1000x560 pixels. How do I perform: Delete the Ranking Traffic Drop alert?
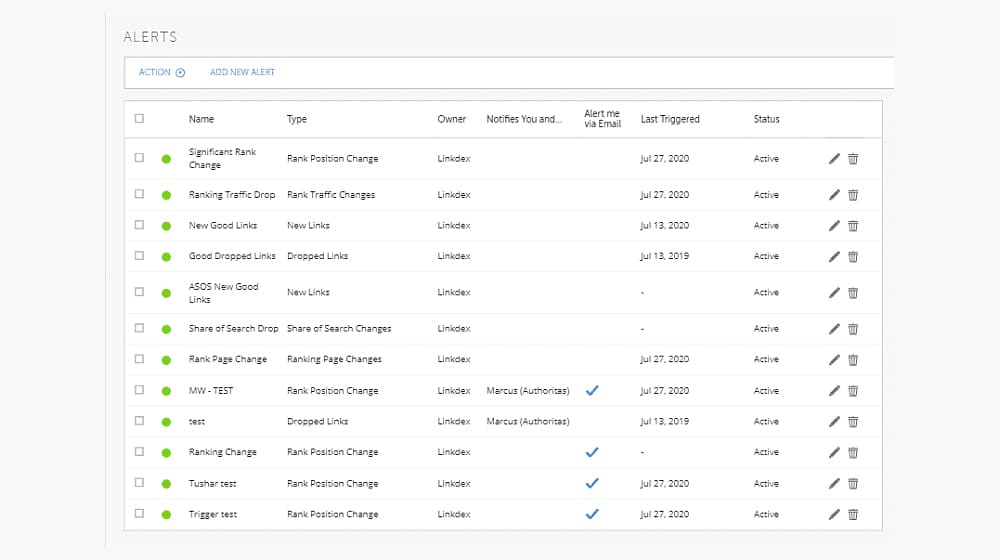pos(853,195)
